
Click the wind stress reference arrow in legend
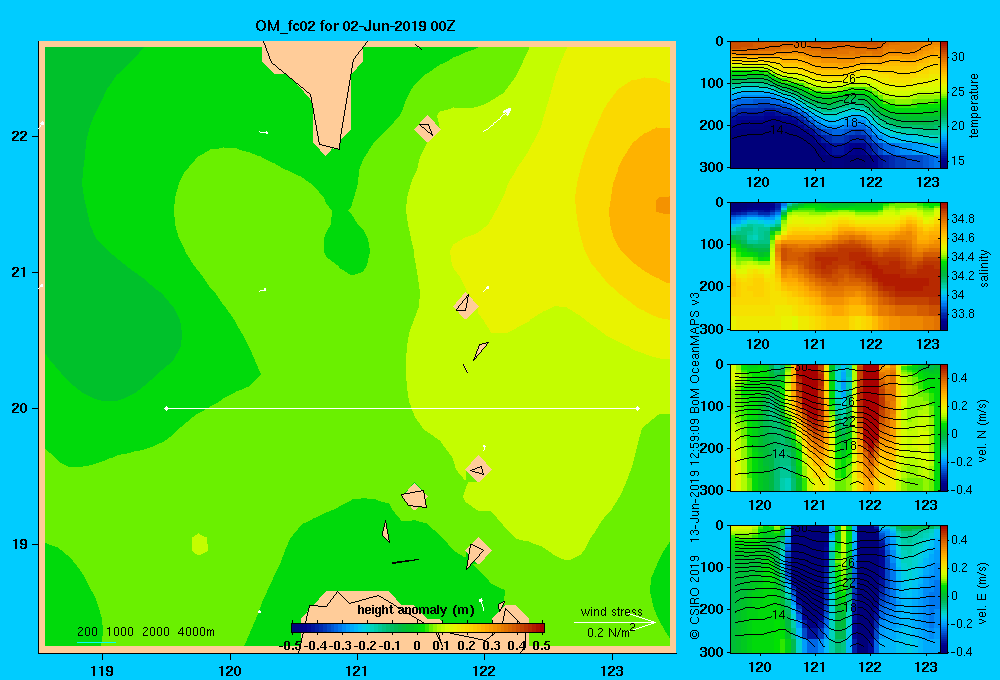pyautogui.click(x=614, y=622)
